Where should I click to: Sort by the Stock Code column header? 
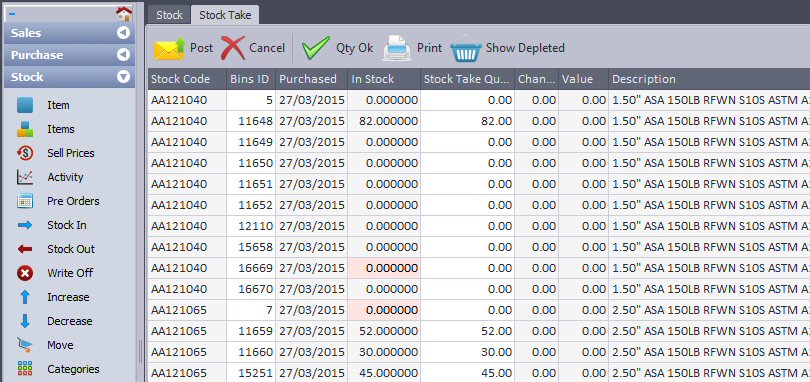pyautogui.click(x=187, y=79)
